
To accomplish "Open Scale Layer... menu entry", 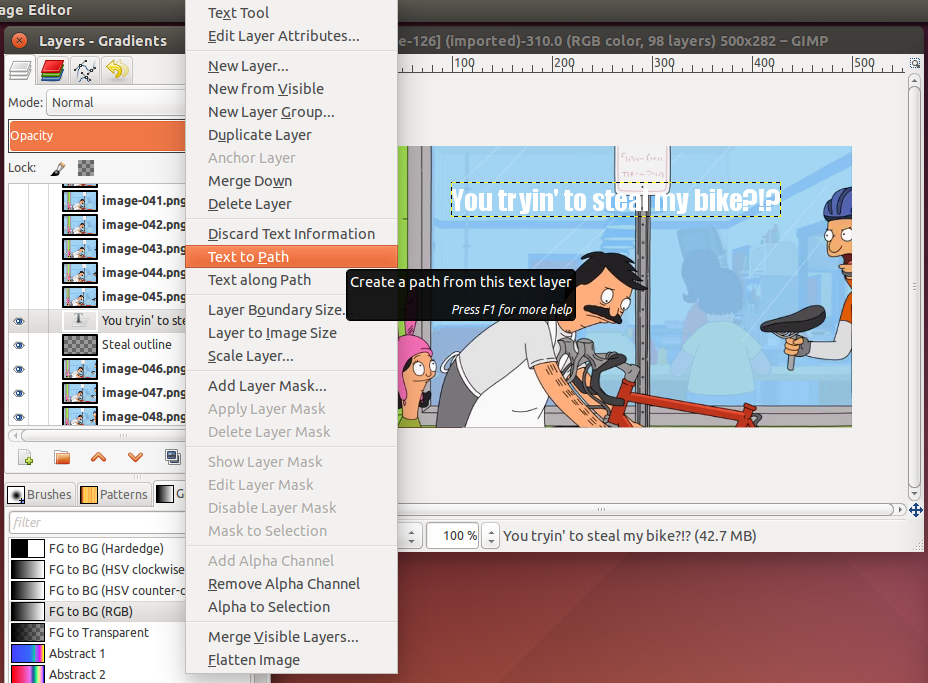I will 291,356.
